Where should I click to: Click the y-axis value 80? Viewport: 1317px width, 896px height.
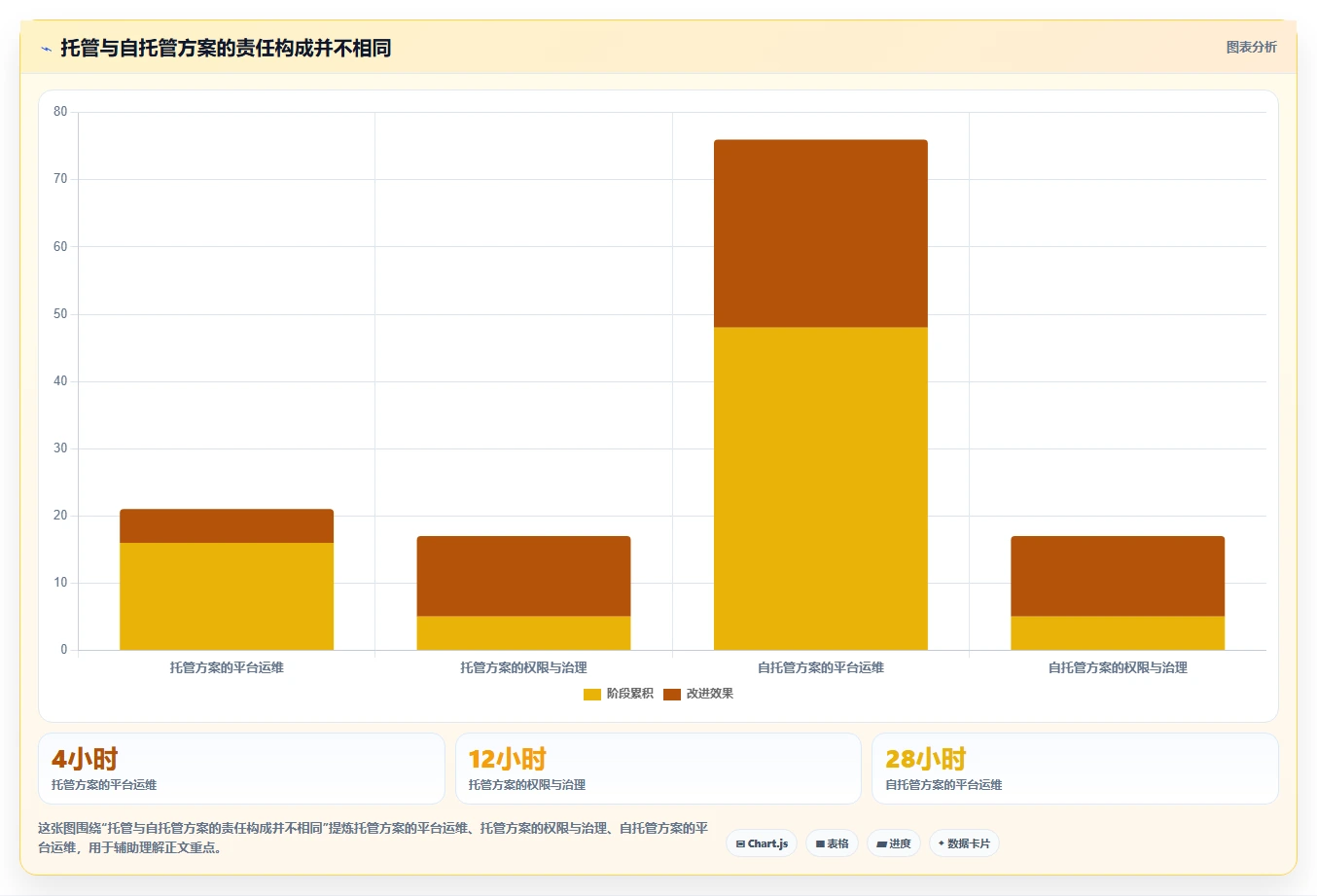[x=60, y=112]
